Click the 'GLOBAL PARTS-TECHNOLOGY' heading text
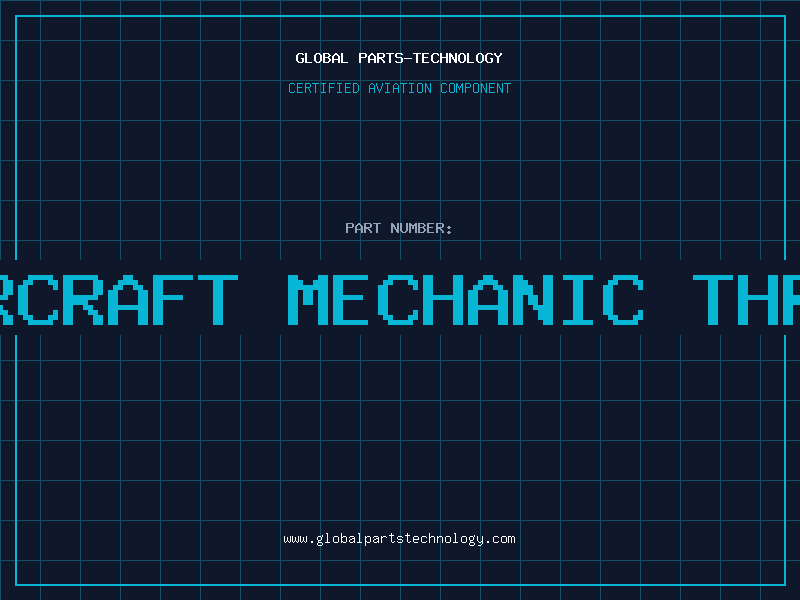This screenshot has height=600, width=800. click(x=399, y=58)
